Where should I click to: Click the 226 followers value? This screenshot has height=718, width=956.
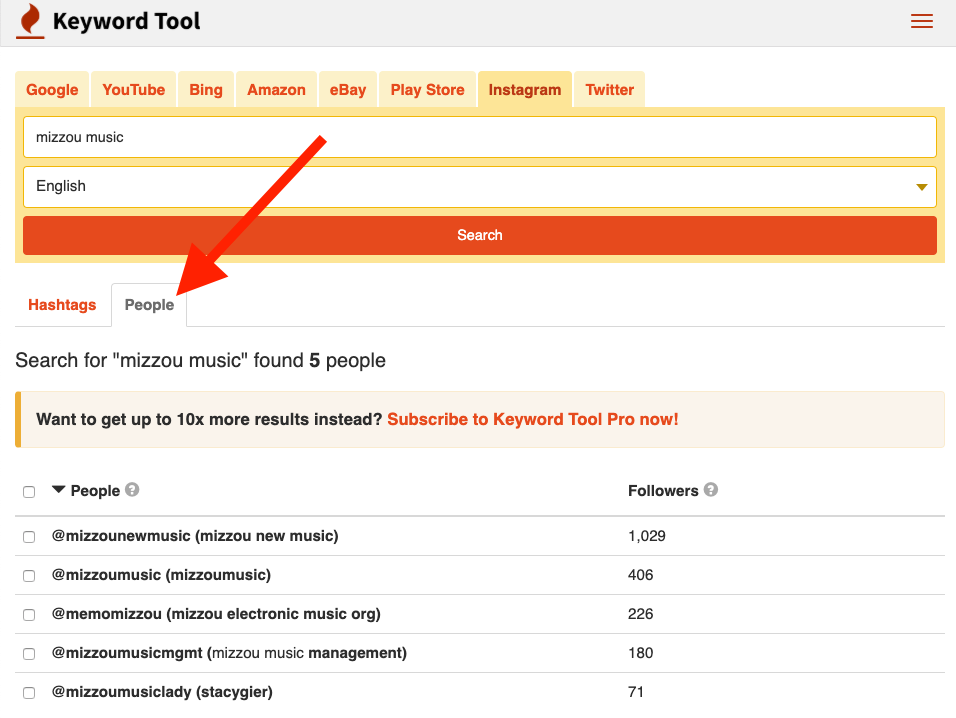tap(641, 614)
